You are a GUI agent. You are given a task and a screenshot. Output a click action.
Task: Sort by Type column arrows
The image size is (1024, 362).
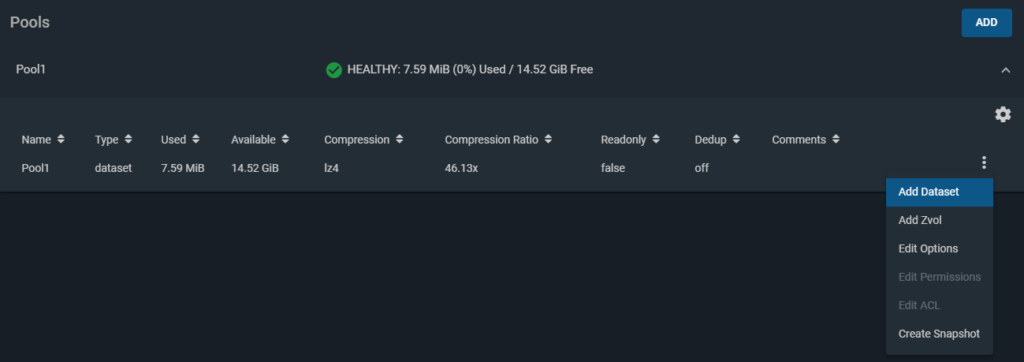point(128,139)
